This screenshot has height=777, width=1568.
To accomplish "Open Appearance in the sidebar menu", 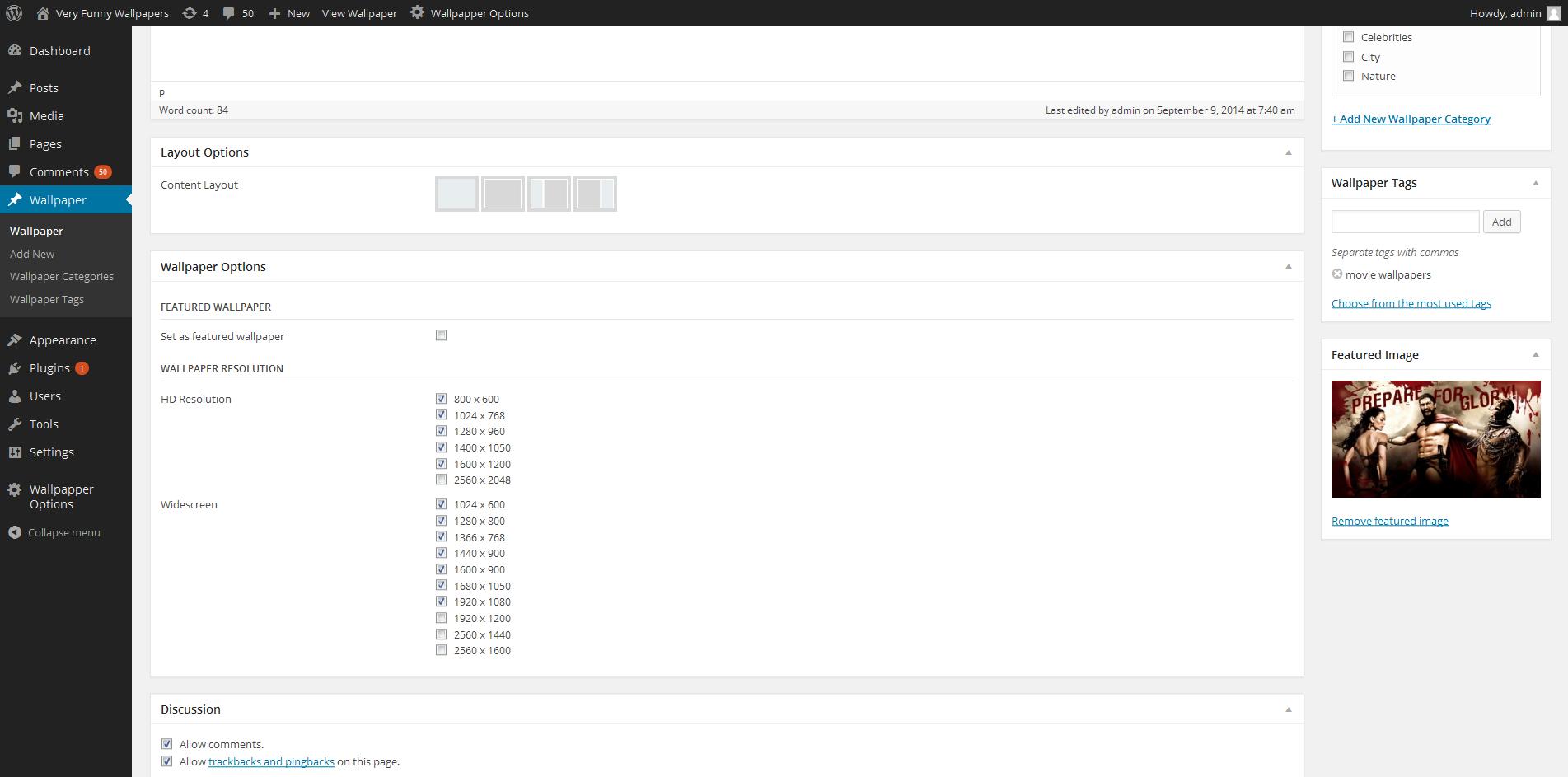I will 63,340.
